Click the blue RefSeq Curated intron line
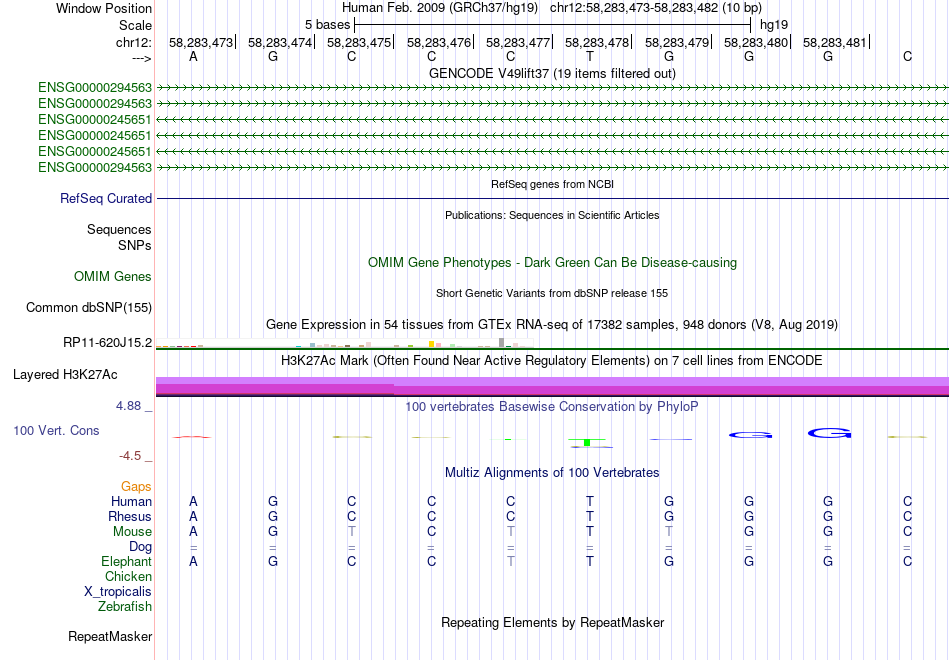Viewport: 950px width, 660px height. click(552, 198)
